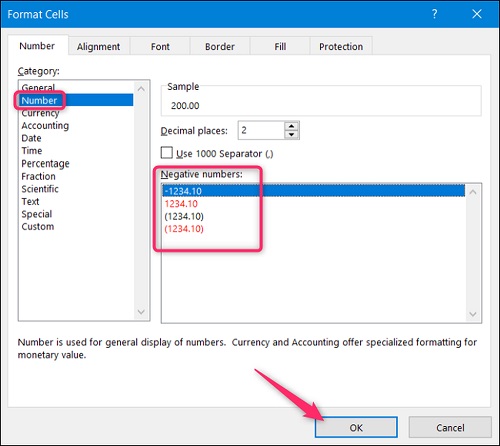The image size is (500, 446).
Task: Open the Fill tab
Action: (x=280, y=47)
